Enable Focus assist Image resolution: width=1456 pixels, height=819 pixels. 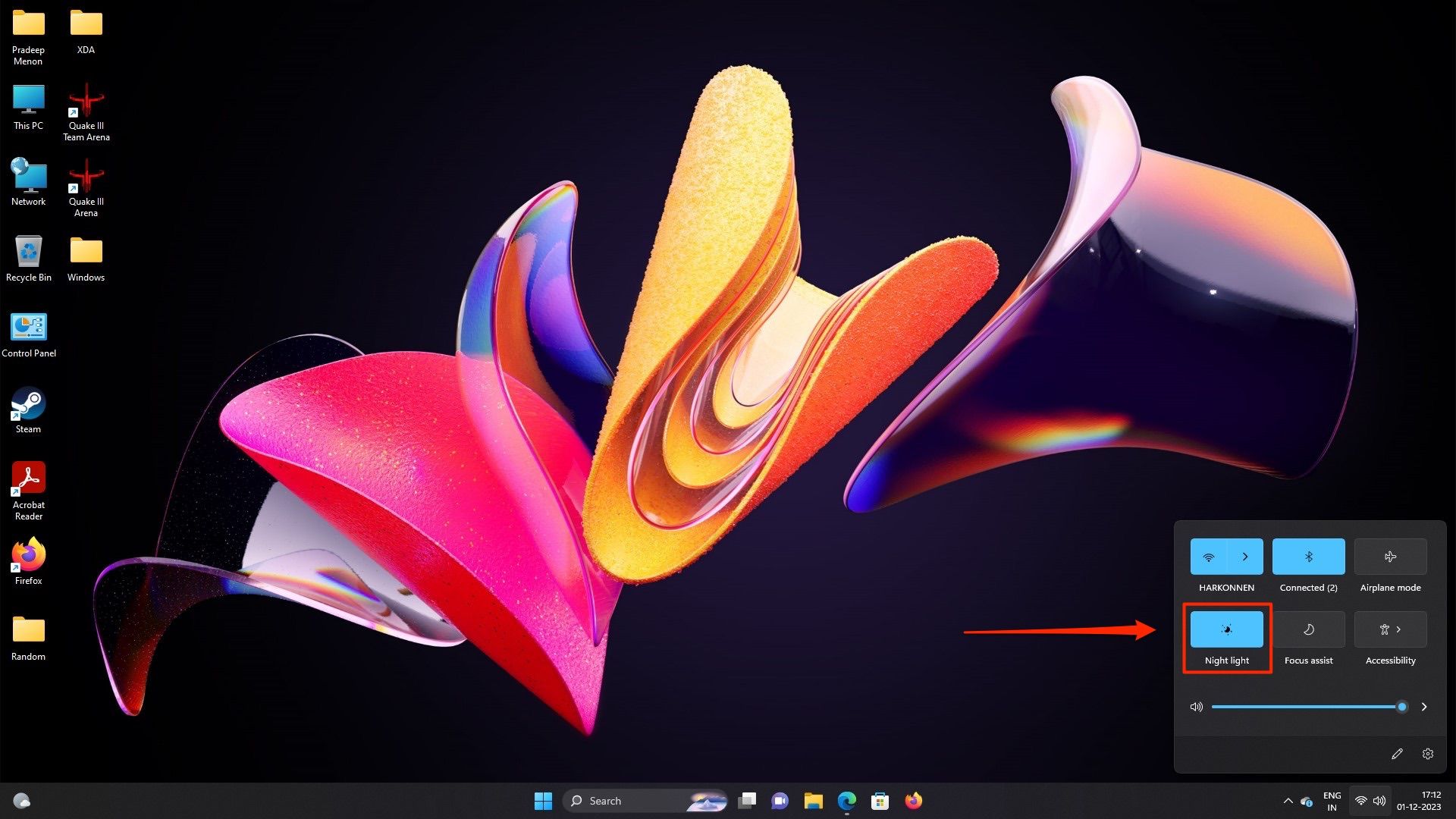click(x=1308, y=629)
